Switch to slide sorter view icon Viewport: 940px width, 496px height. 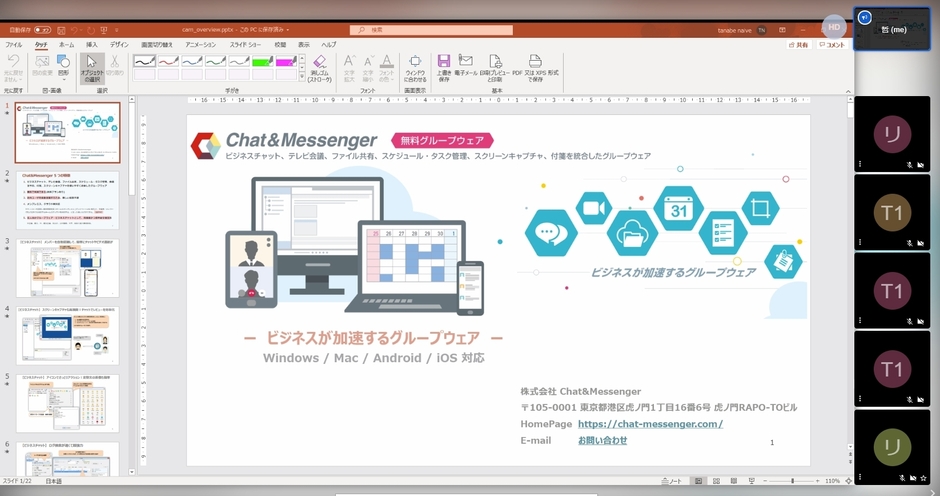tap(716, 481)
